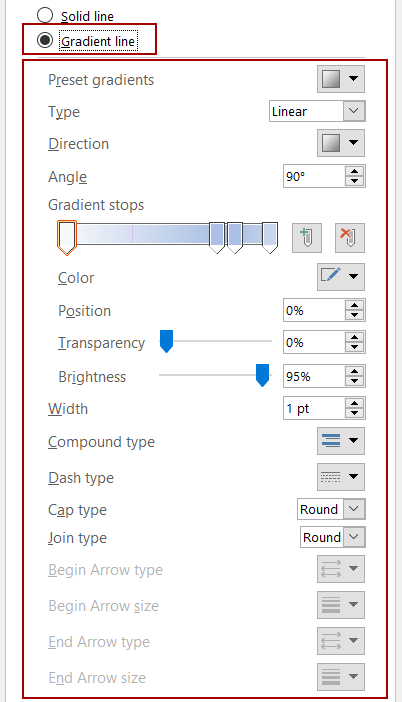Select the first gradient stop marker
This screenshot has width=402, height=702.
pos(67,237)
